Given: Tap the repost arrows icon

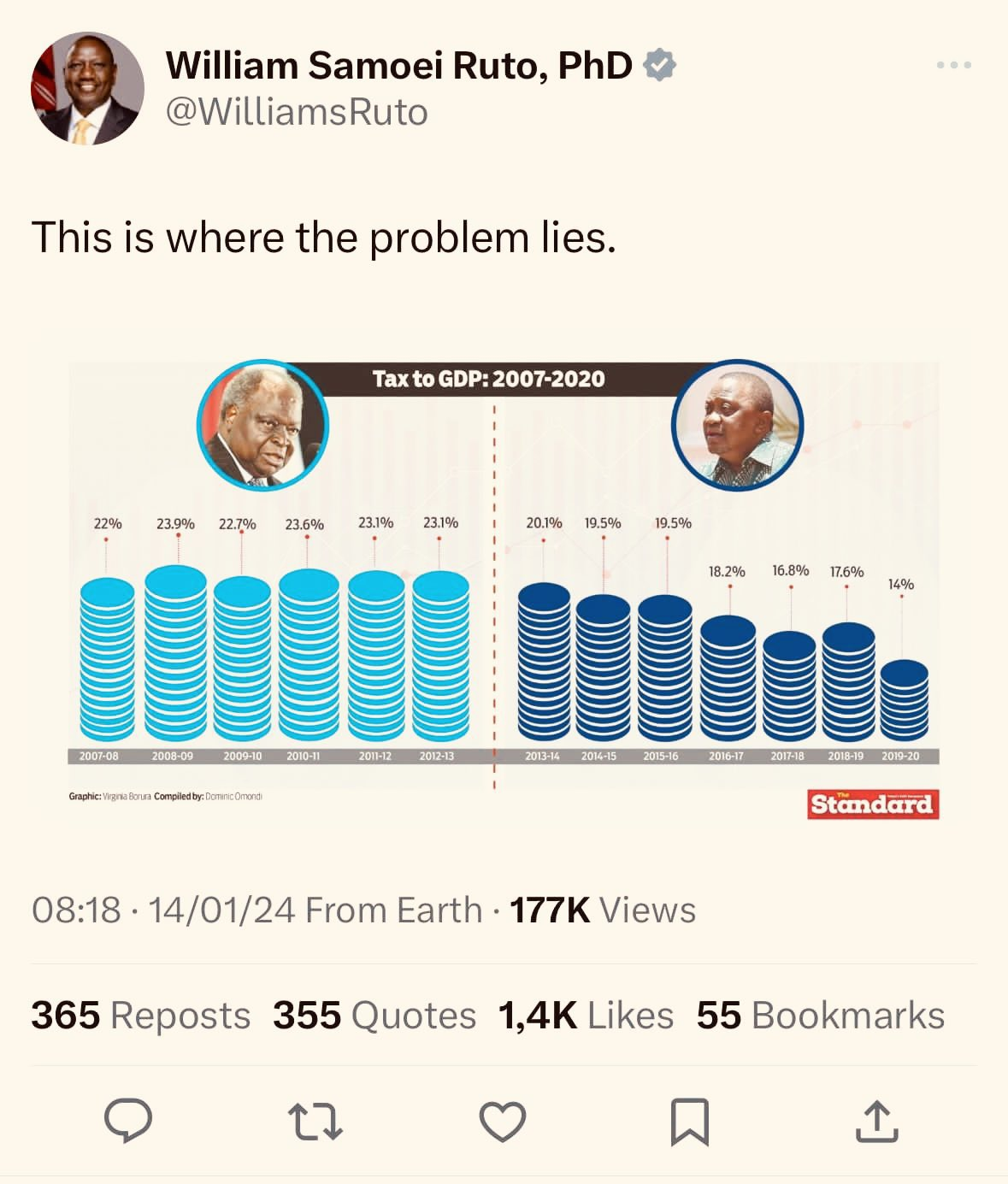Looking at the screenshot, I should point(315,1122).
